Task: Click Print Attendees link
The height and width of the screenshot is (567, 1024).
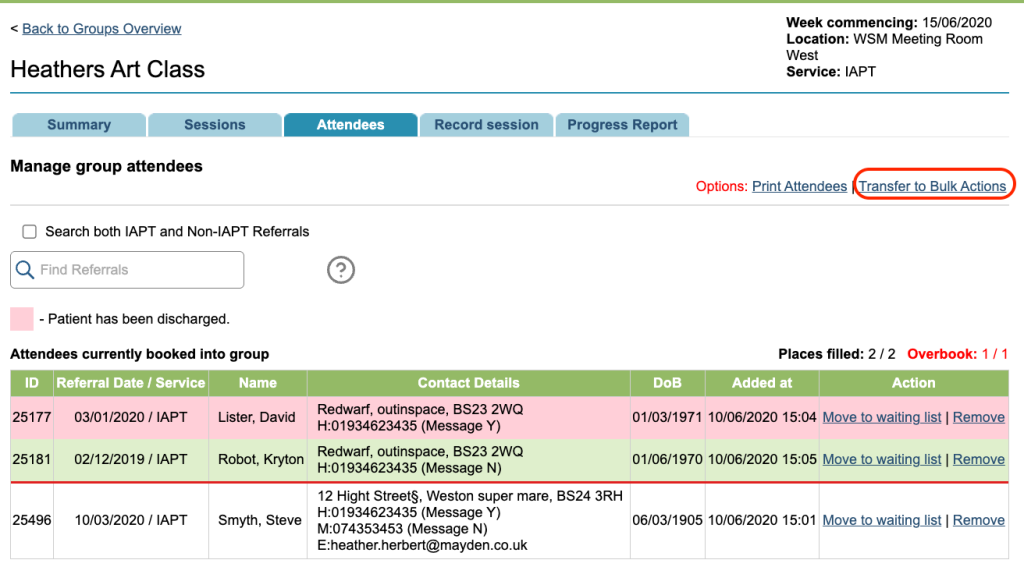Action: [799, 186]
